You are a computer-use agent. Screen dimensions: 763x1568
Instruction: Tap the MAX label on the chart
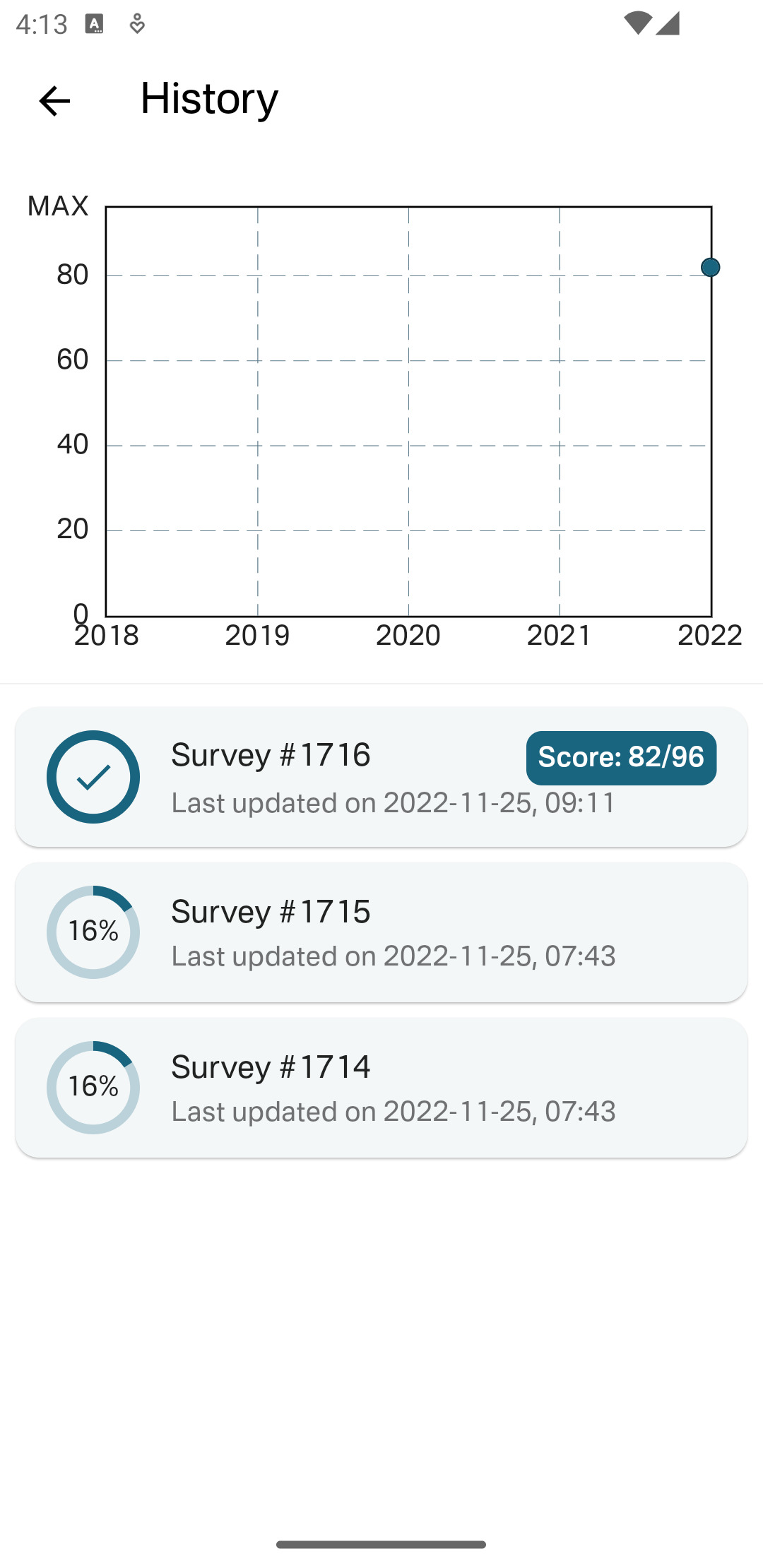coord(58,206)
